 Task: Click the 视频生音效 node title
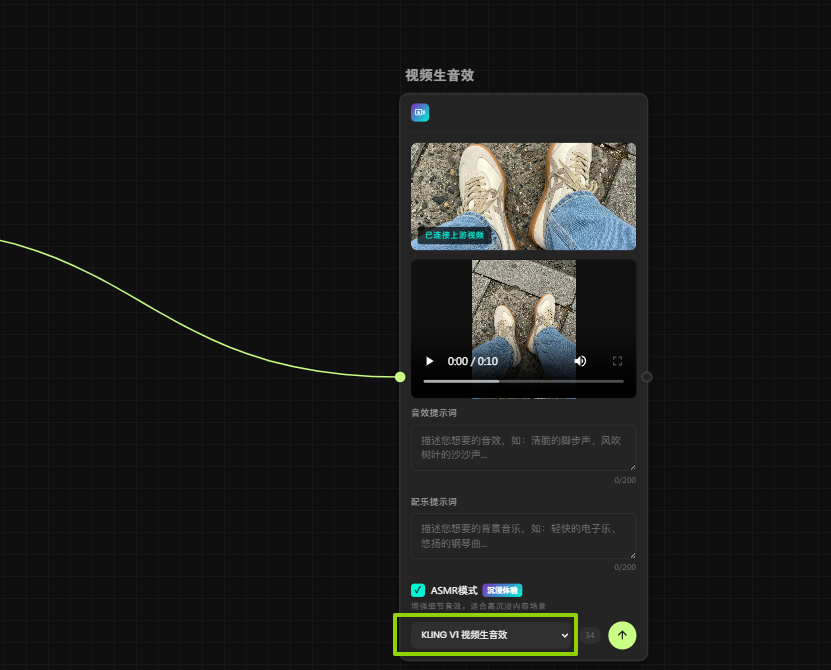[439, 76]
